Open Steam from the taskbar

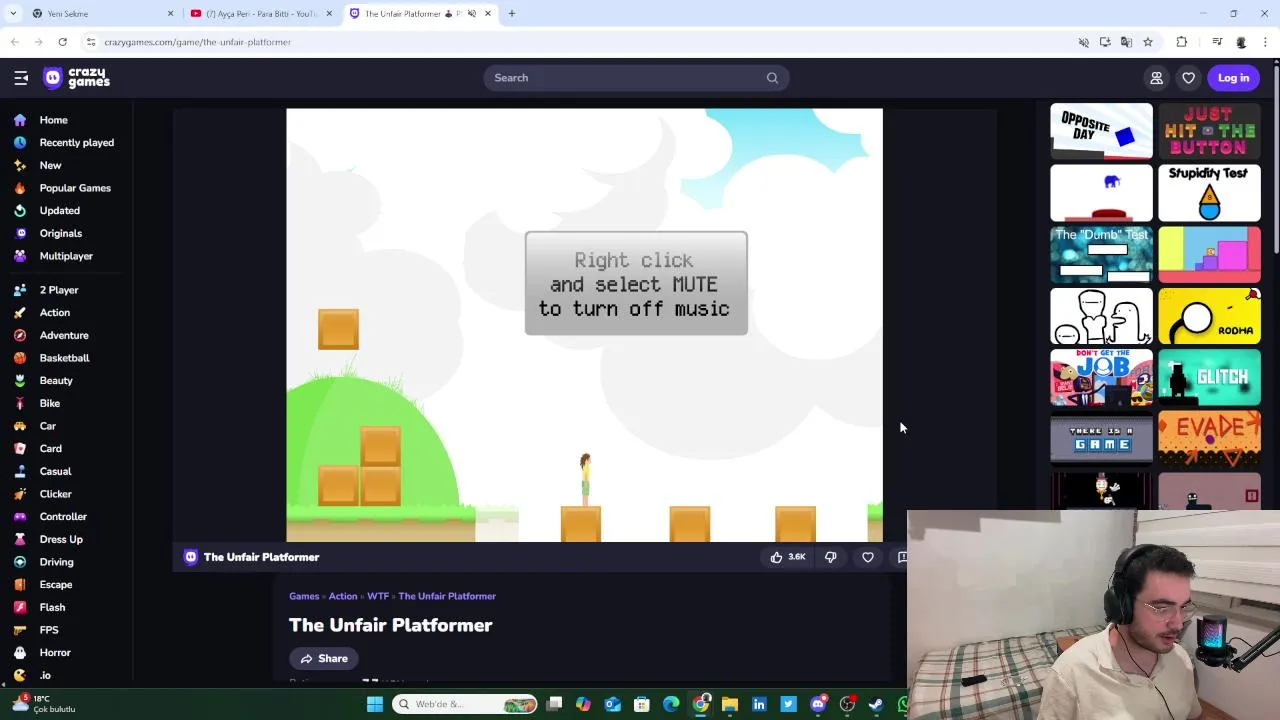click(876, 704)
